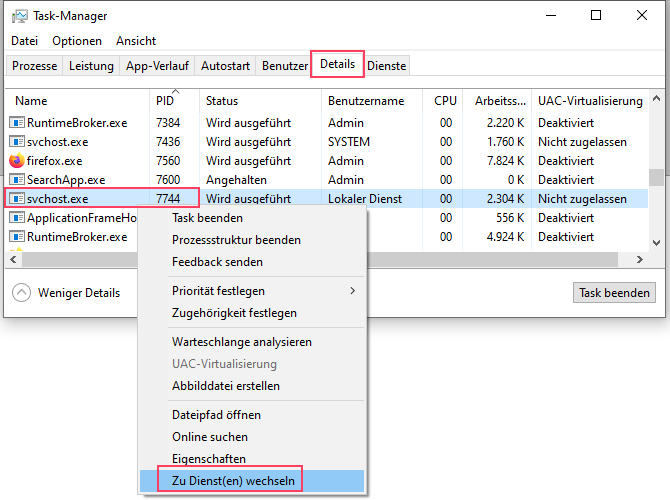Open the Datei menu

24,41
